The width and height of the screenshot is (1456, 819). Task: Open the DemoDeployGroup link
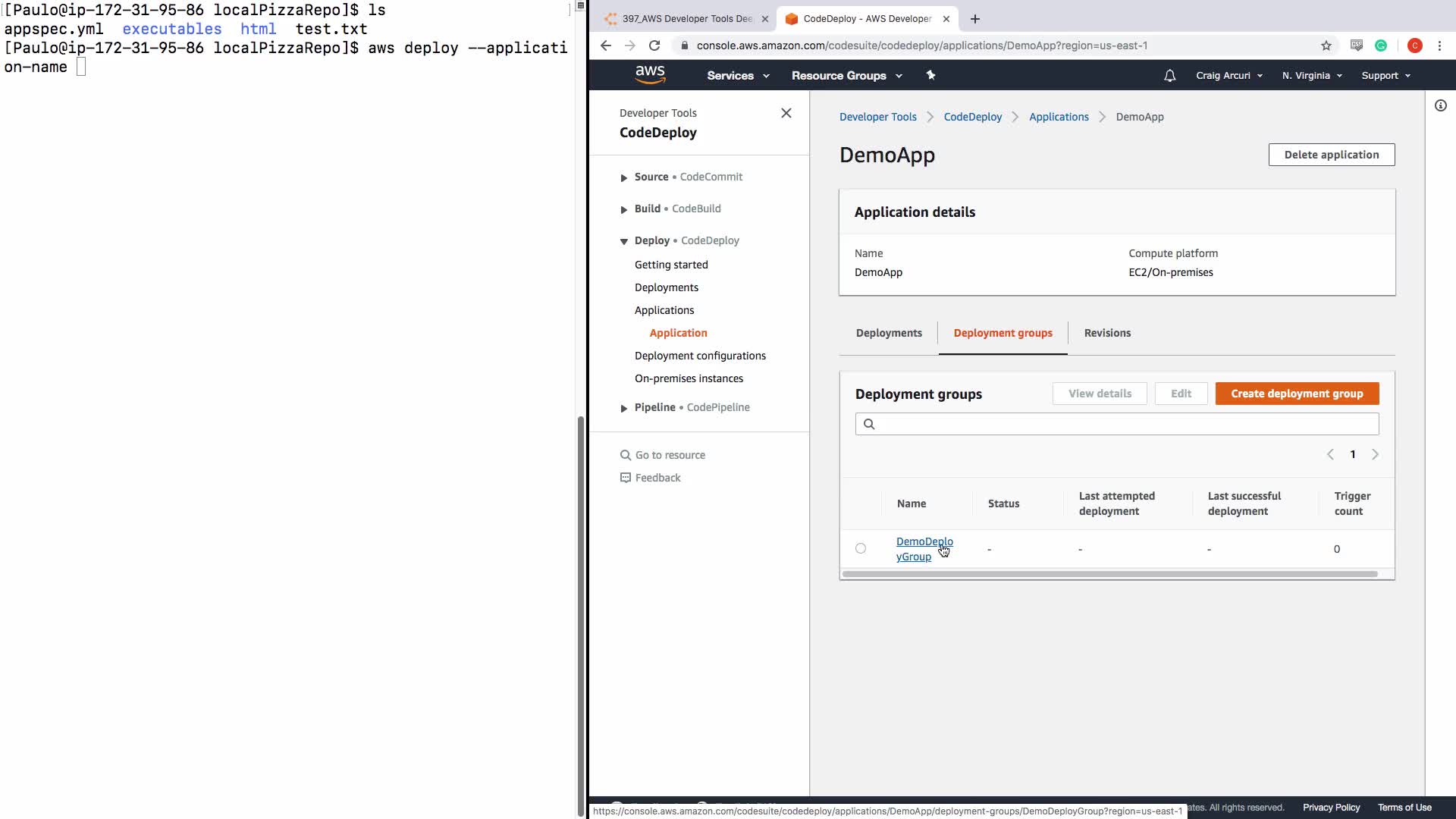[924, 549]
